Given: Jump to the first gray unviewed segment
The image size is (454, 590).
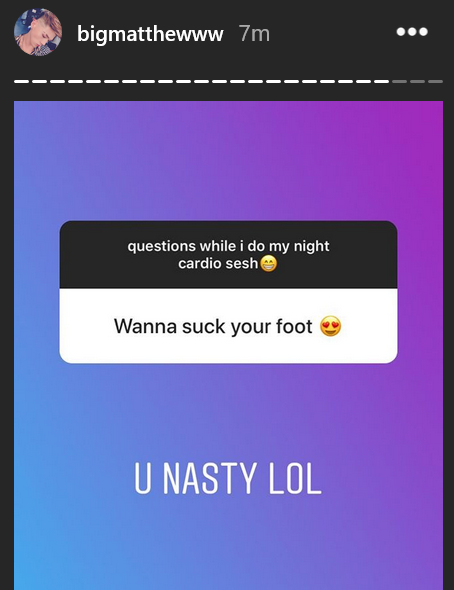Looking at the screenshot, I should click(x=399, y=81).
